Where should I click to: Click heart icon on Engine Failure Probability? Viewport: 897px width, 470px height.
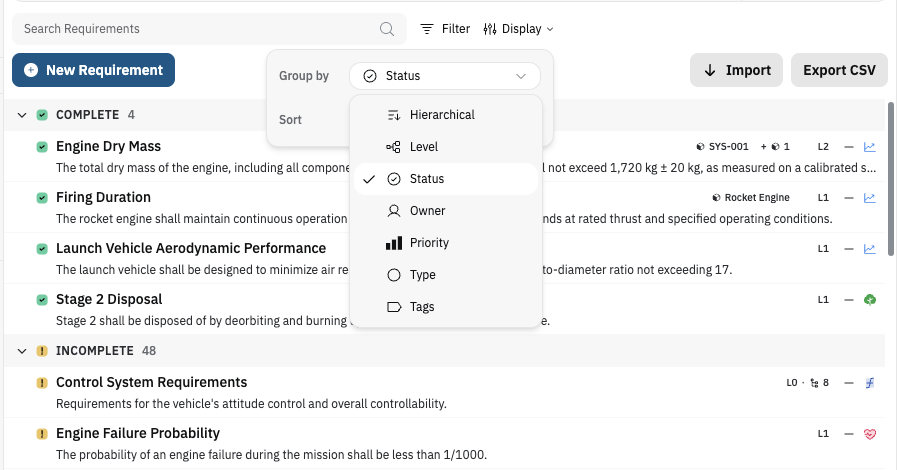click(x=870, y=434)
